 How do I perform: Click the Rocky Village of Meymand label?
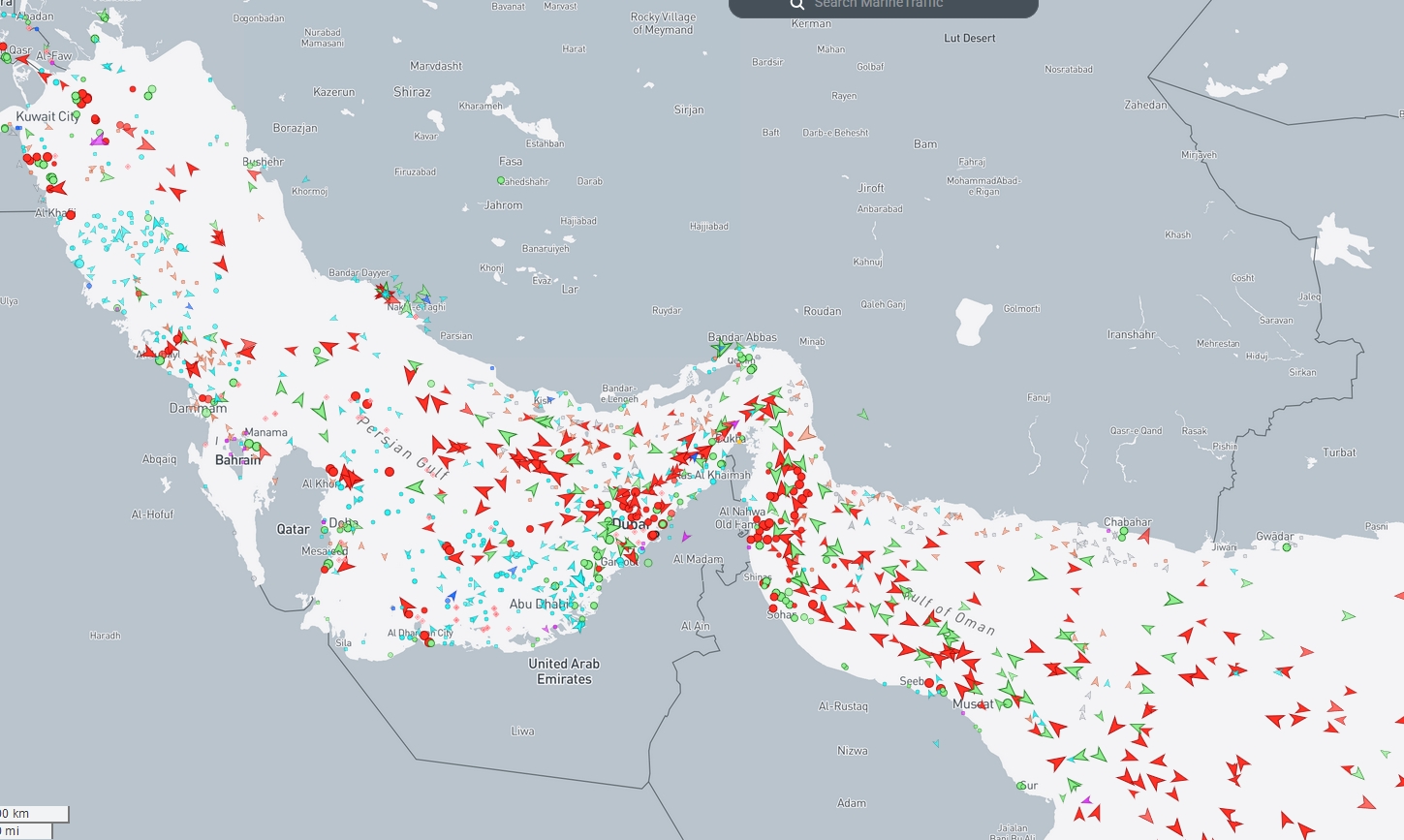pos(663,23)
